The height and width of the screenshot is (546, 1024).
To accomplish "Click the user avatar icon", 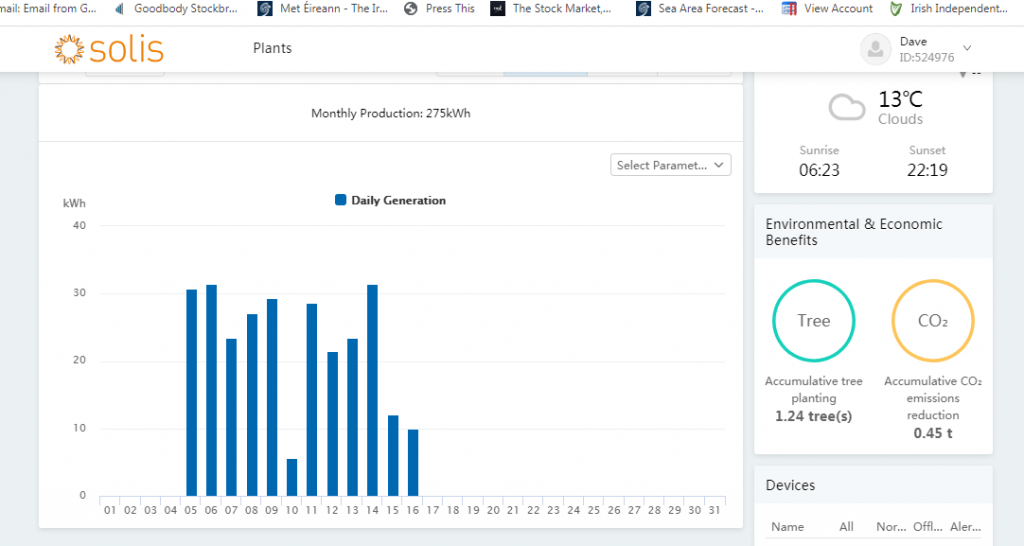I will pyautogui.click(x=876, y=49).
